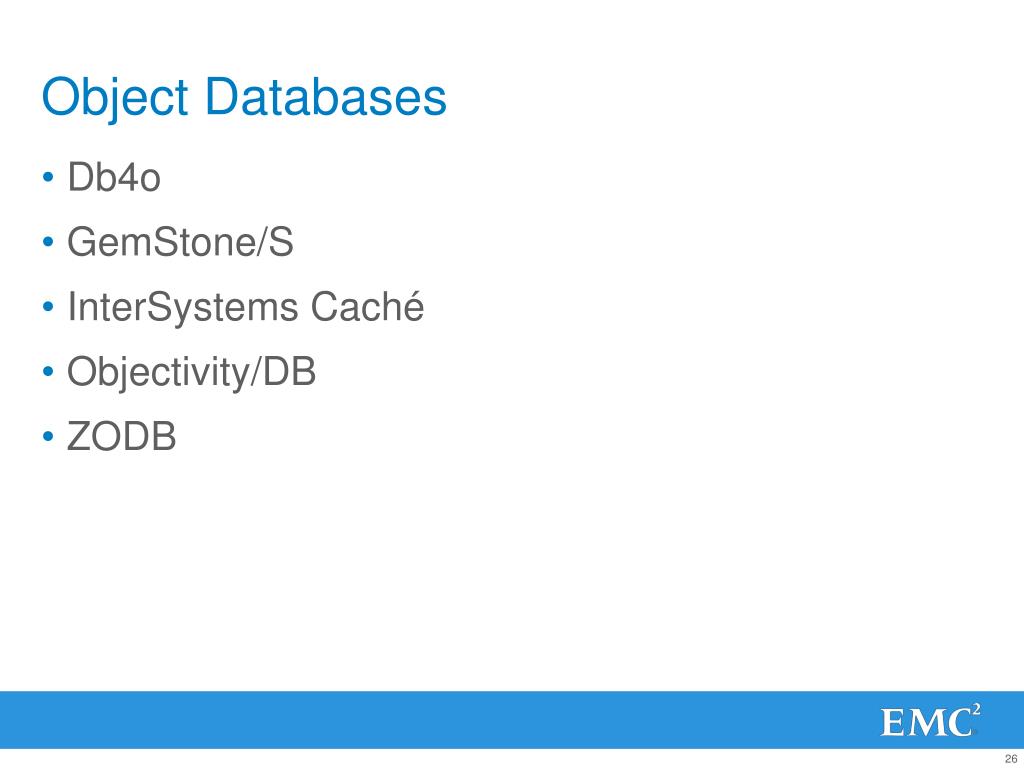Click the bullet dot beside GemStone/S
The height and width of the screenshot is (768, 1024).
(48, 242)
